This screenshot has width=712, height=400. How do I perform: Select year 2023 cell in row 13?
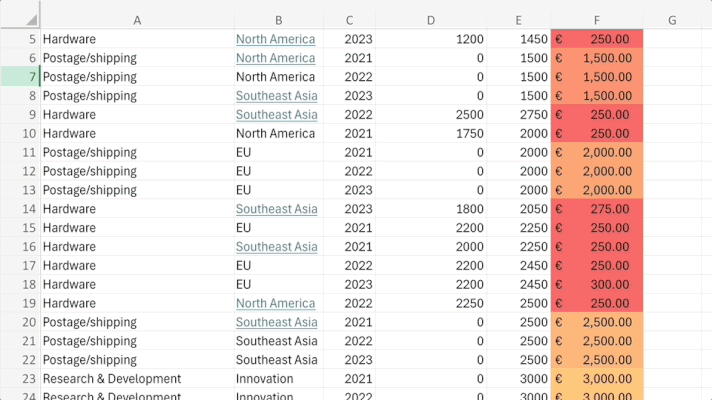pos(349,190)
